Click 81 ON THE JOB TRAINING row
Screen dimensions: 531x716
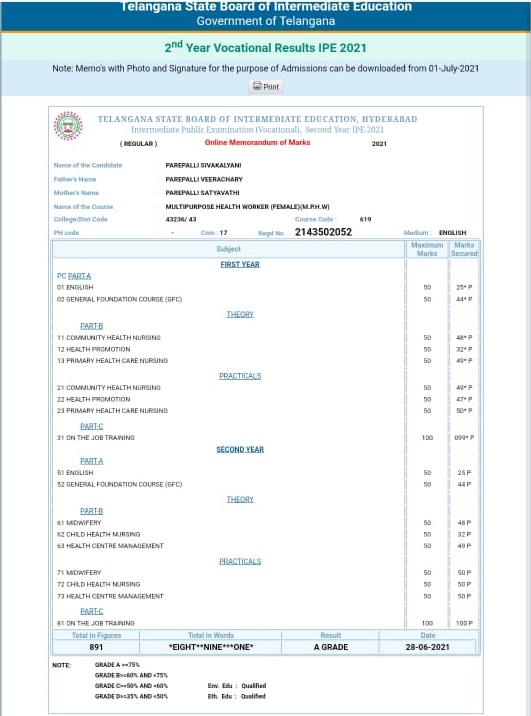click(x=265, y=623)
